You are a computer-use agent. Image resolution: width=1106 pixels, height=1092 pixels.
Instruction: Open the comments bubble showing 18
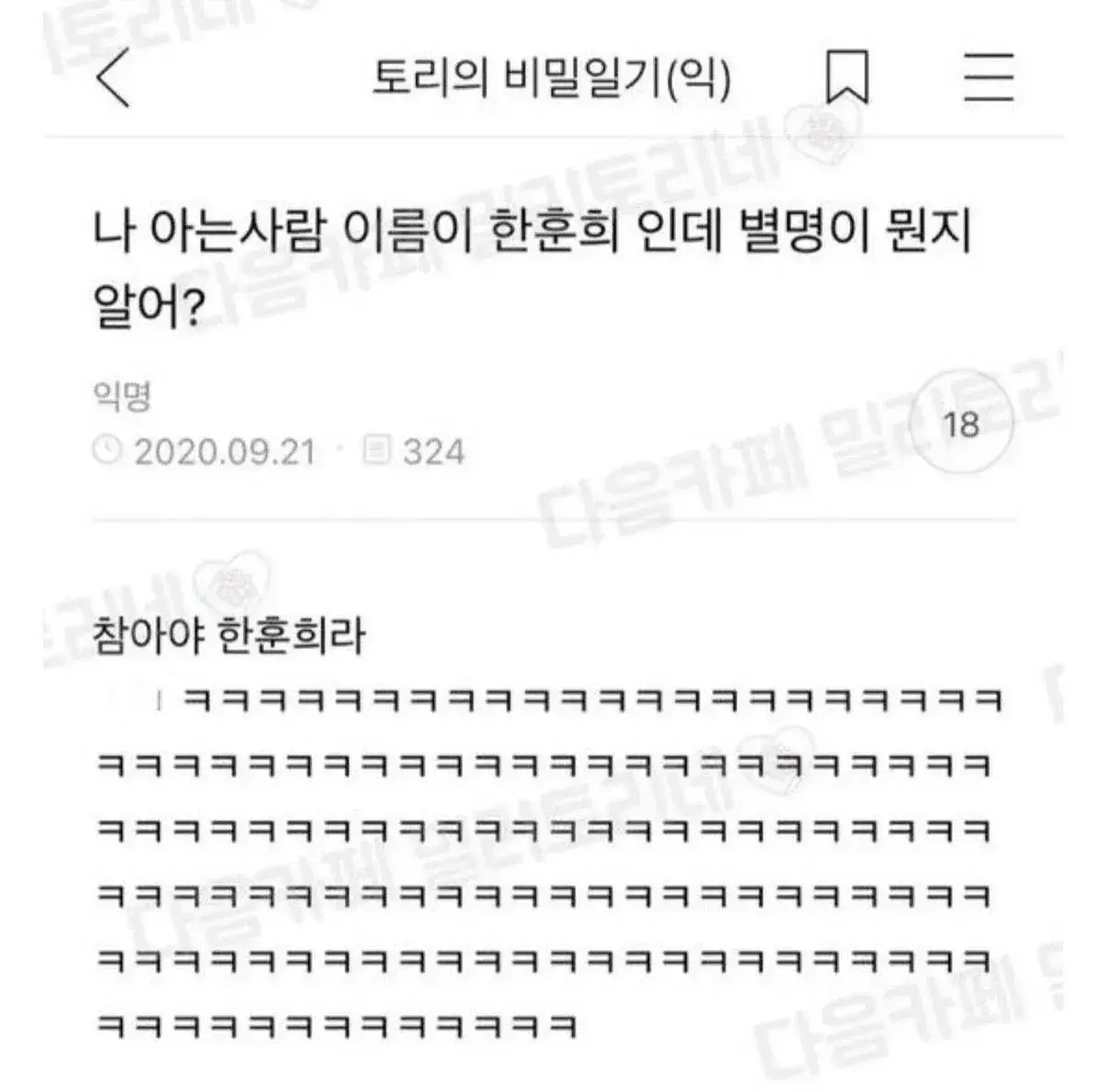[x=961, y=425]
